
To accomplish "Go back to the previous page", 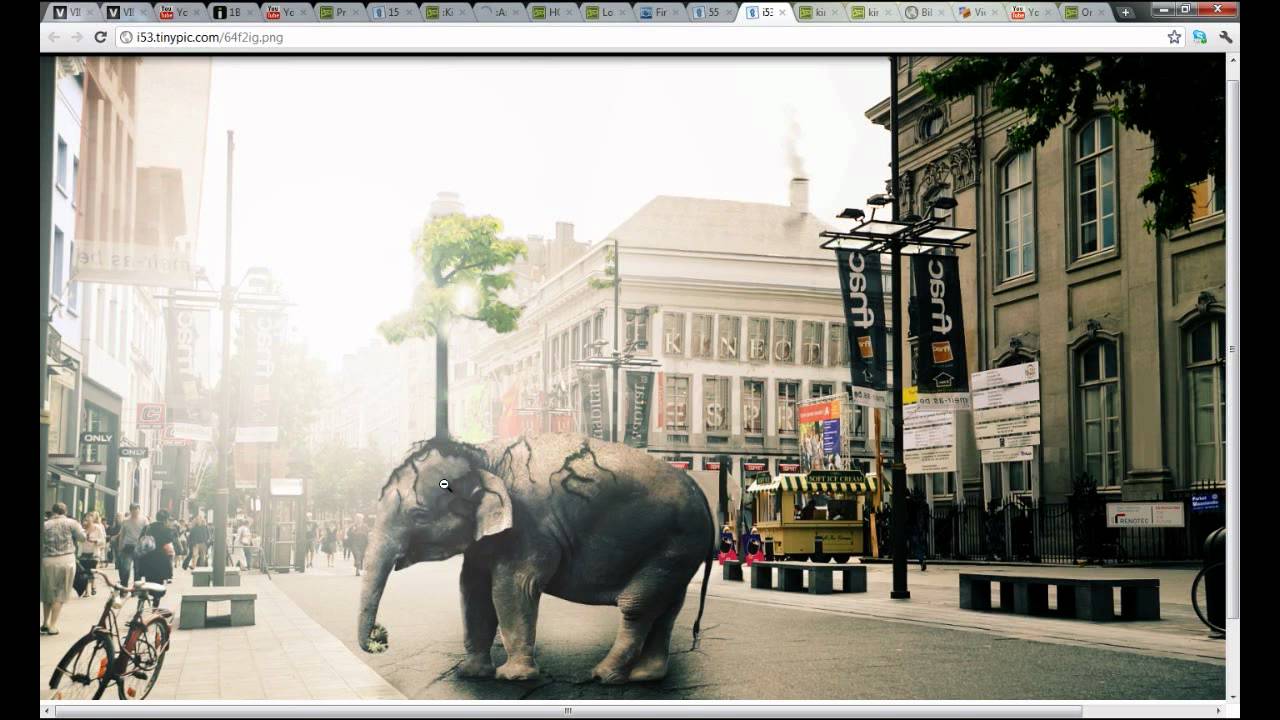I will (x=54, y=37).
